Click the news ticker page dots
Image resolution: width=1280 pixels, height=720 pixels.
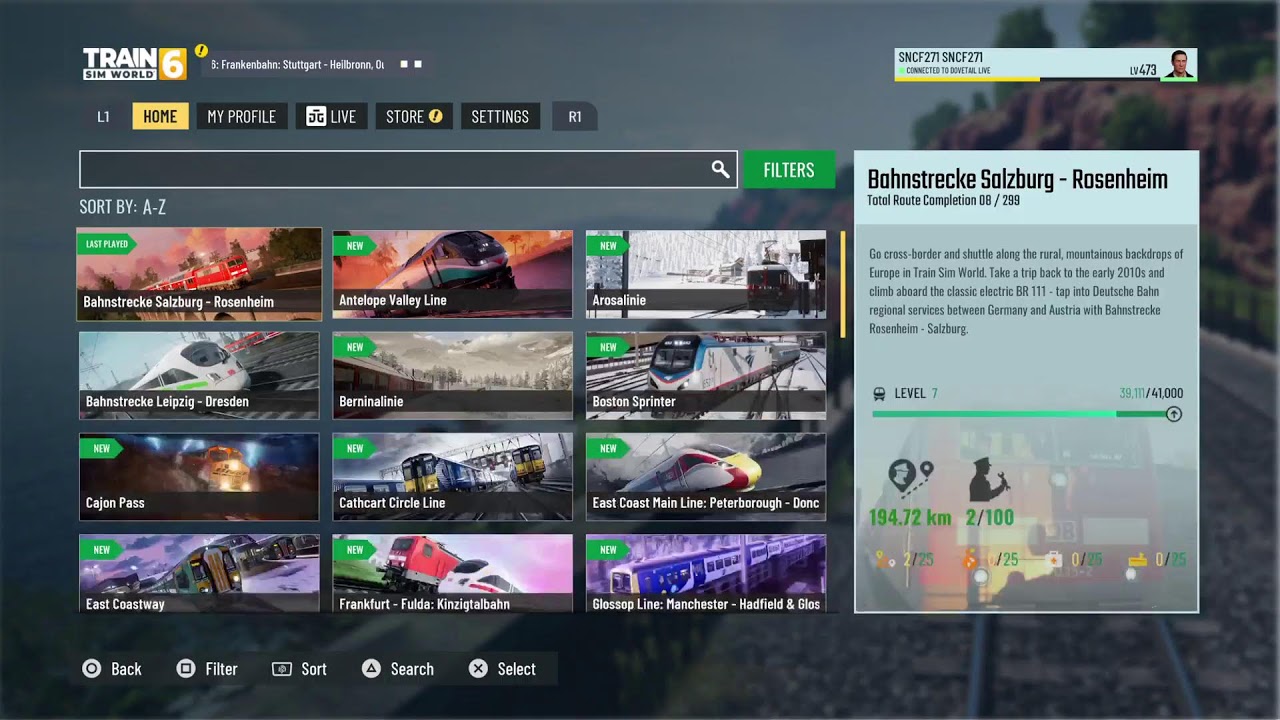tap(411, 64)
